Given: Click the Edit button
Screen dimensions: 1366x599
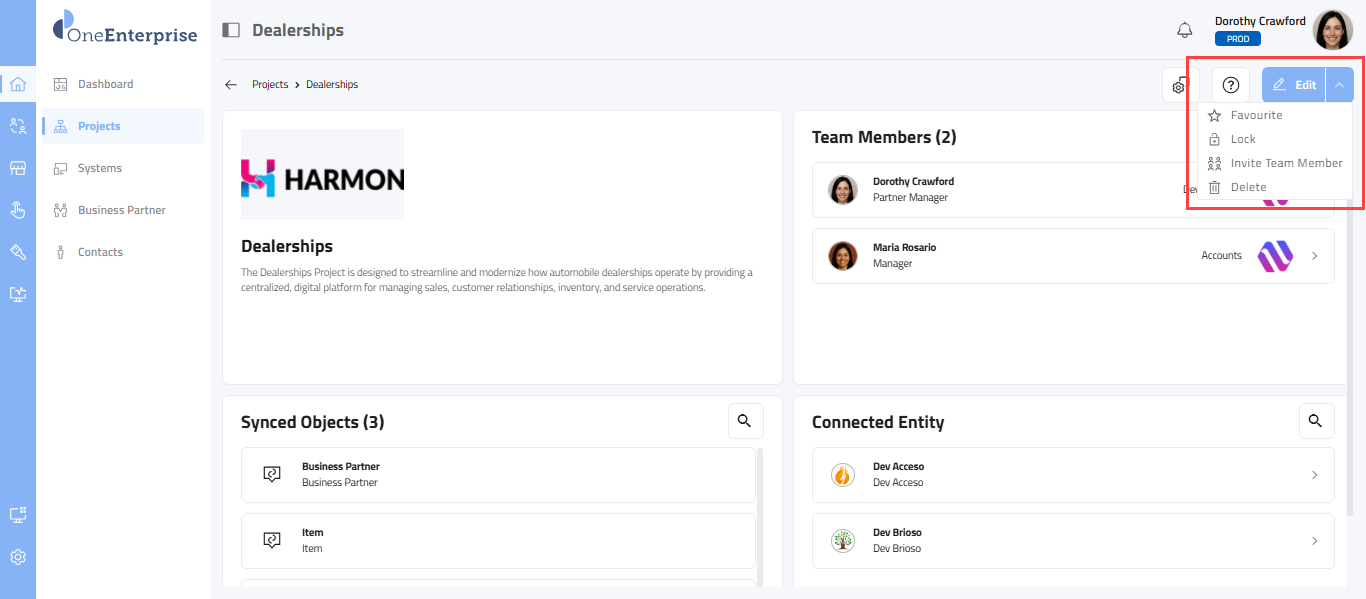Looking at the screenshot, I should (1294, 85).
